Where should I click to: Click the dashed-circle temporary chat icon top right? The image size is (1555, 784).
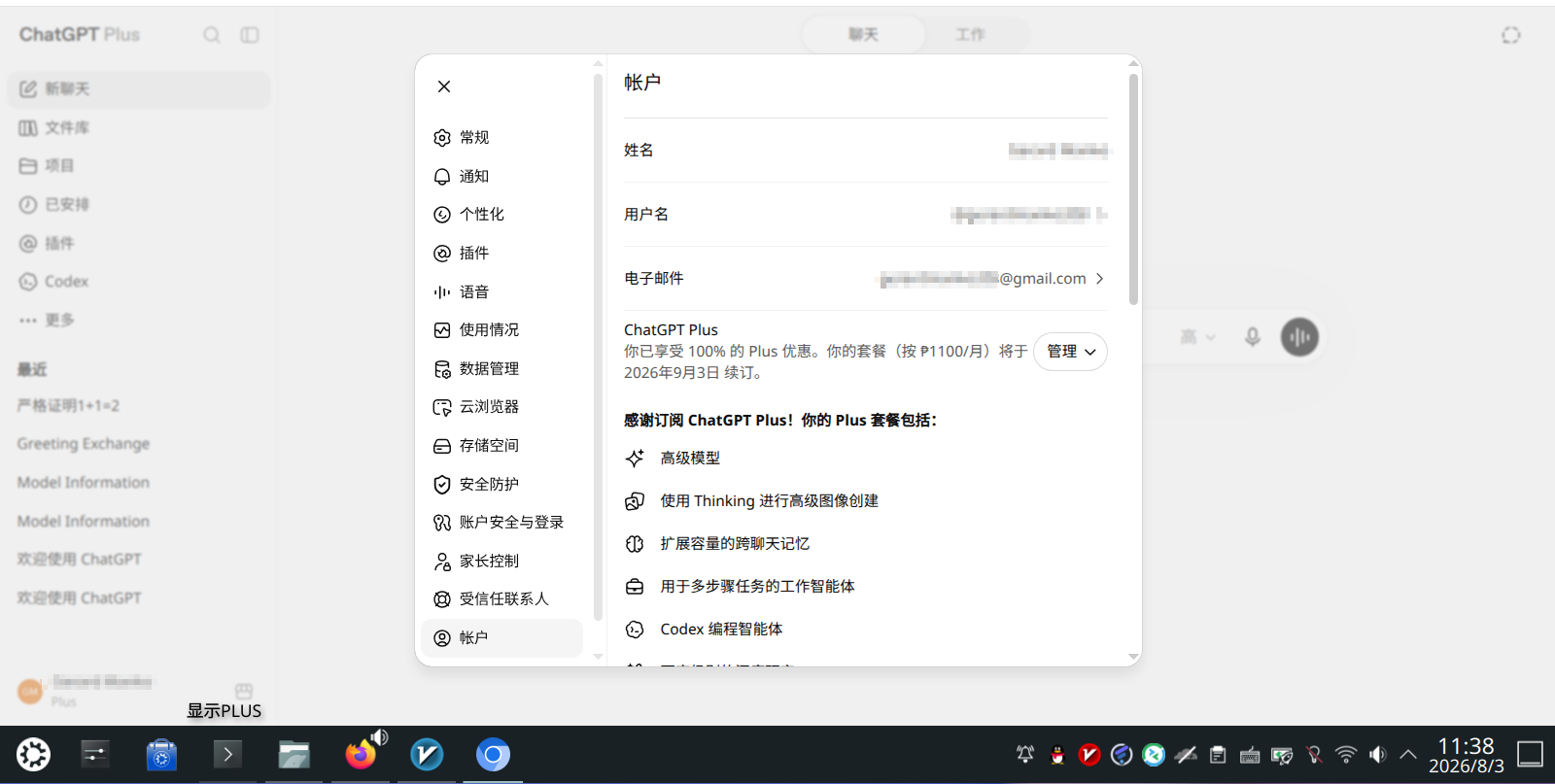point(1510,35)
